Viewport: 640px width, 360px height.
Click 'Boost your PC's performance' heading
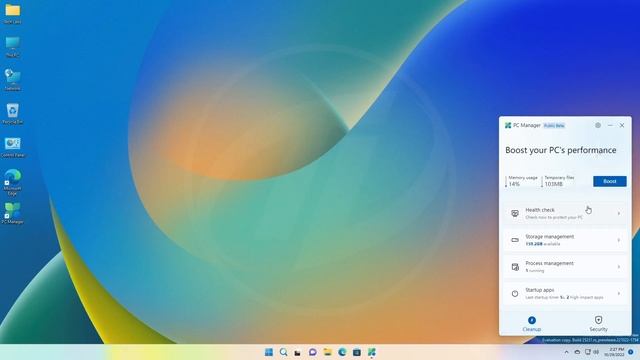click(560, 150)
